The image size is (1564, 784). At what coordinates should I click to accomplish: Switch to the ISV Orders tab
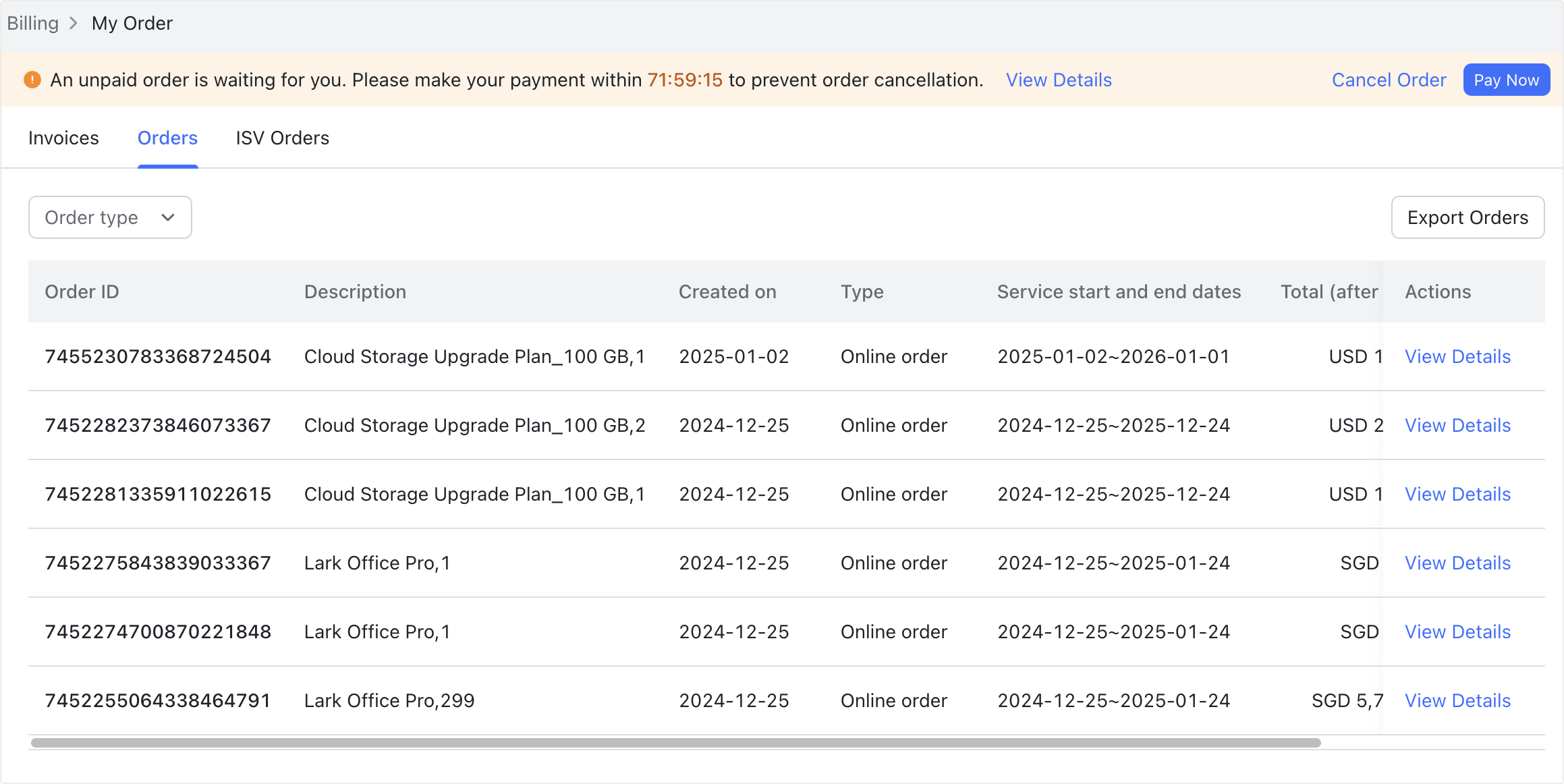coord(282,138)
